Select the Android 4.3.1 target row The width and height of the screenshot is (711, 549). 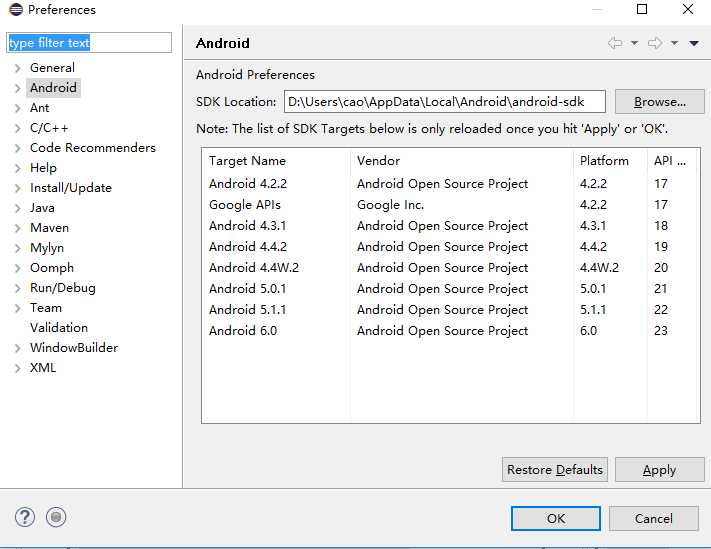[451, 225]
